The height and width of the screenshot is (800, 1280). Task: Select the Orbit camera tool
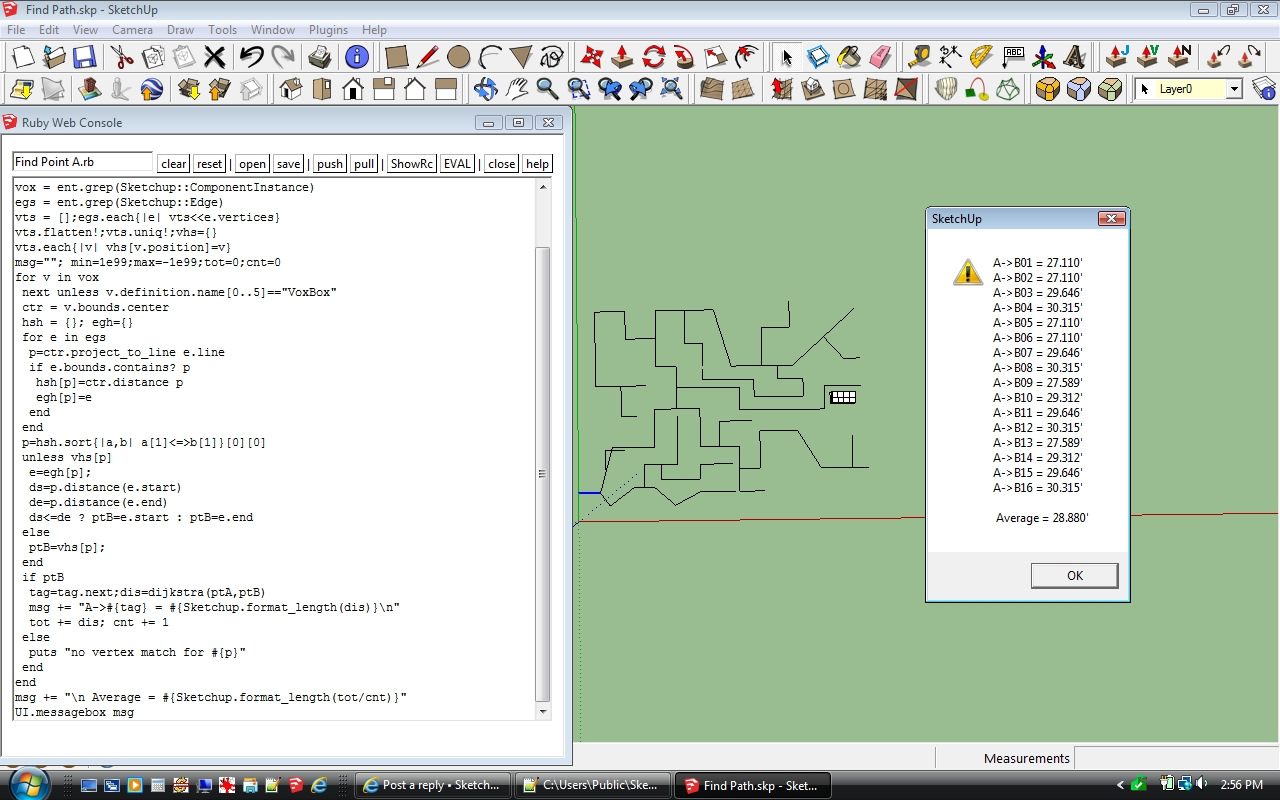486,89
